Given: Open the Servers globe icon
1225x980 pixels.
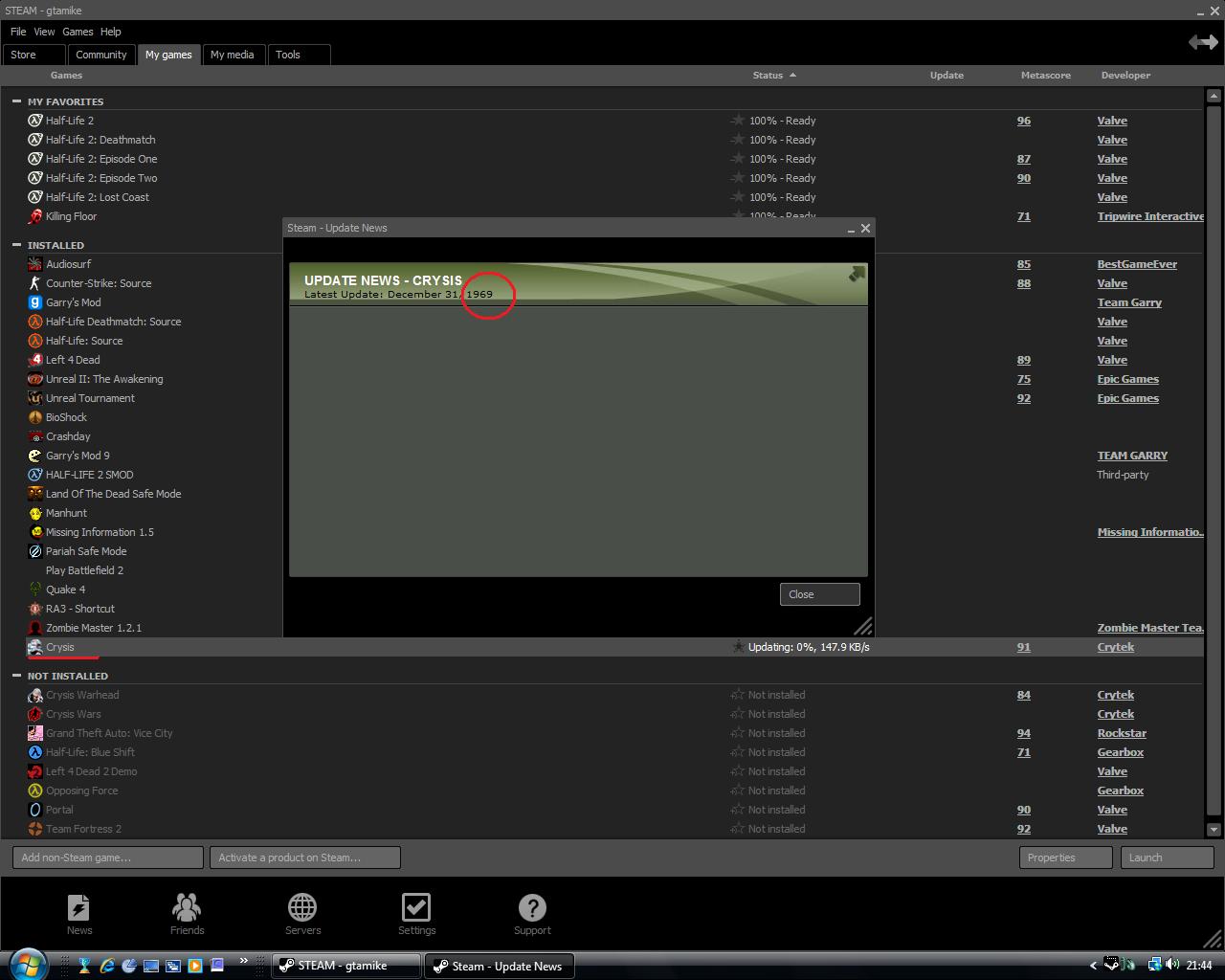Looking at the screenshot, I should (302, 908).
